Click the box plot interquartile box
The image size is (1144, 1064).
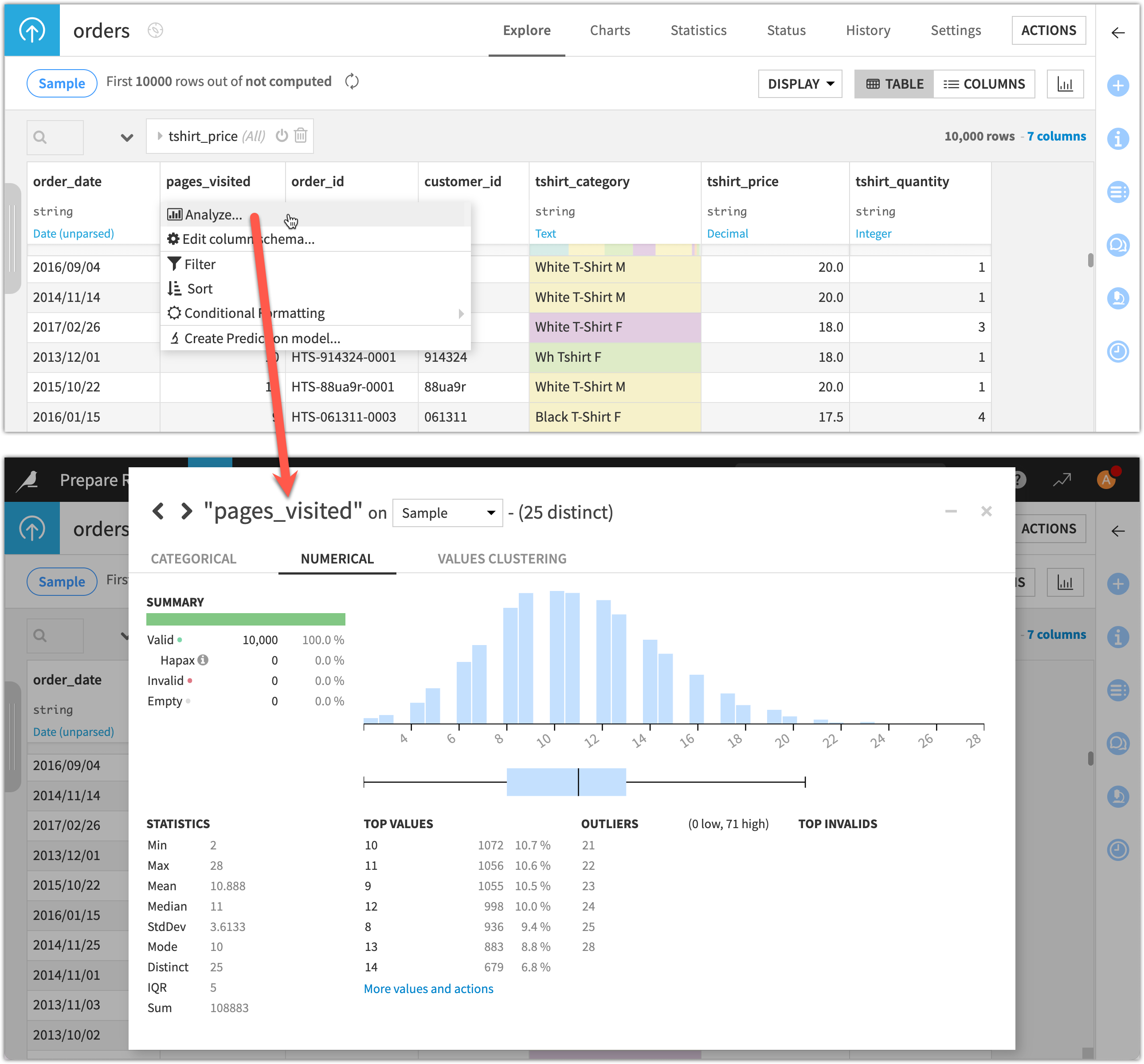coord(566,782)
